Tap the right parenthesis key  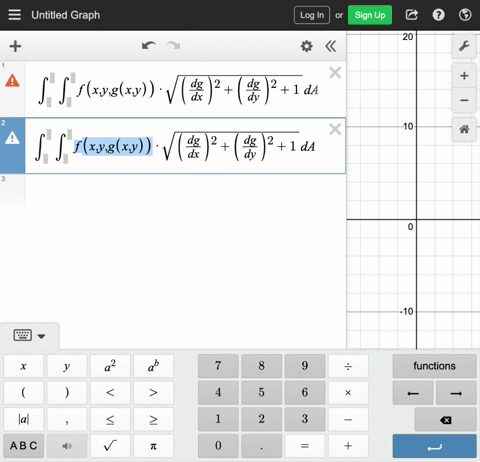67,393
